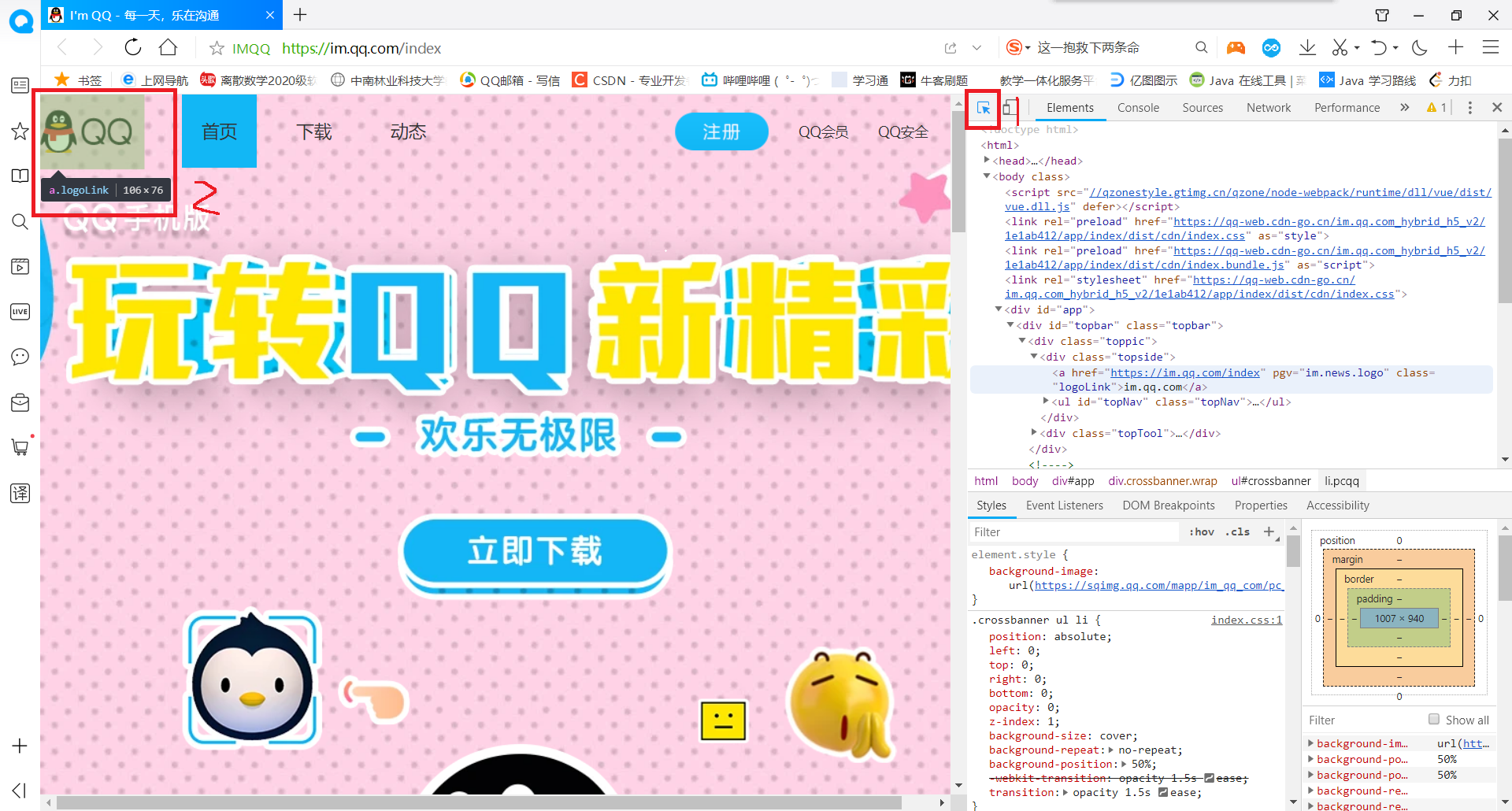Open the downloads manager icon

pyautogui.click(x=1307, y=47)
